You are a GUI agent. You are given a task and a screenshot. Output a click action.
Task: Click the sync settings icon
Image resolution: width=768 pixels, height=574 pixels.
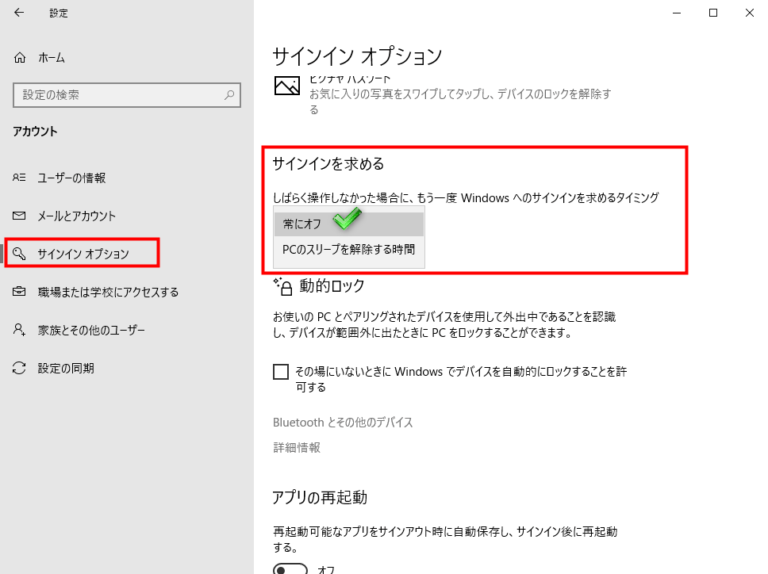[19, 368]
